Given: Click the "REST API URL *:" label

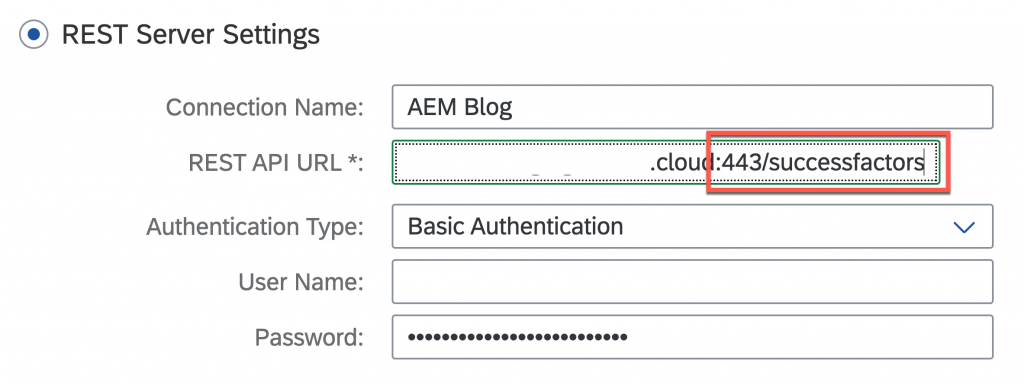Looking at the screenshot, I should pos(276,163).
